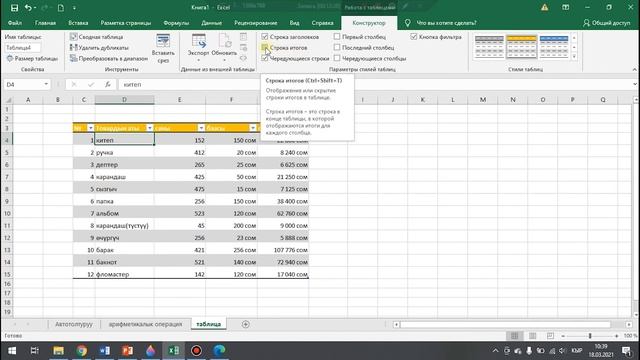Viewport: 640px width, 360px height.
Task: Click the Обновить refresh button
Action: click(224, 48)
